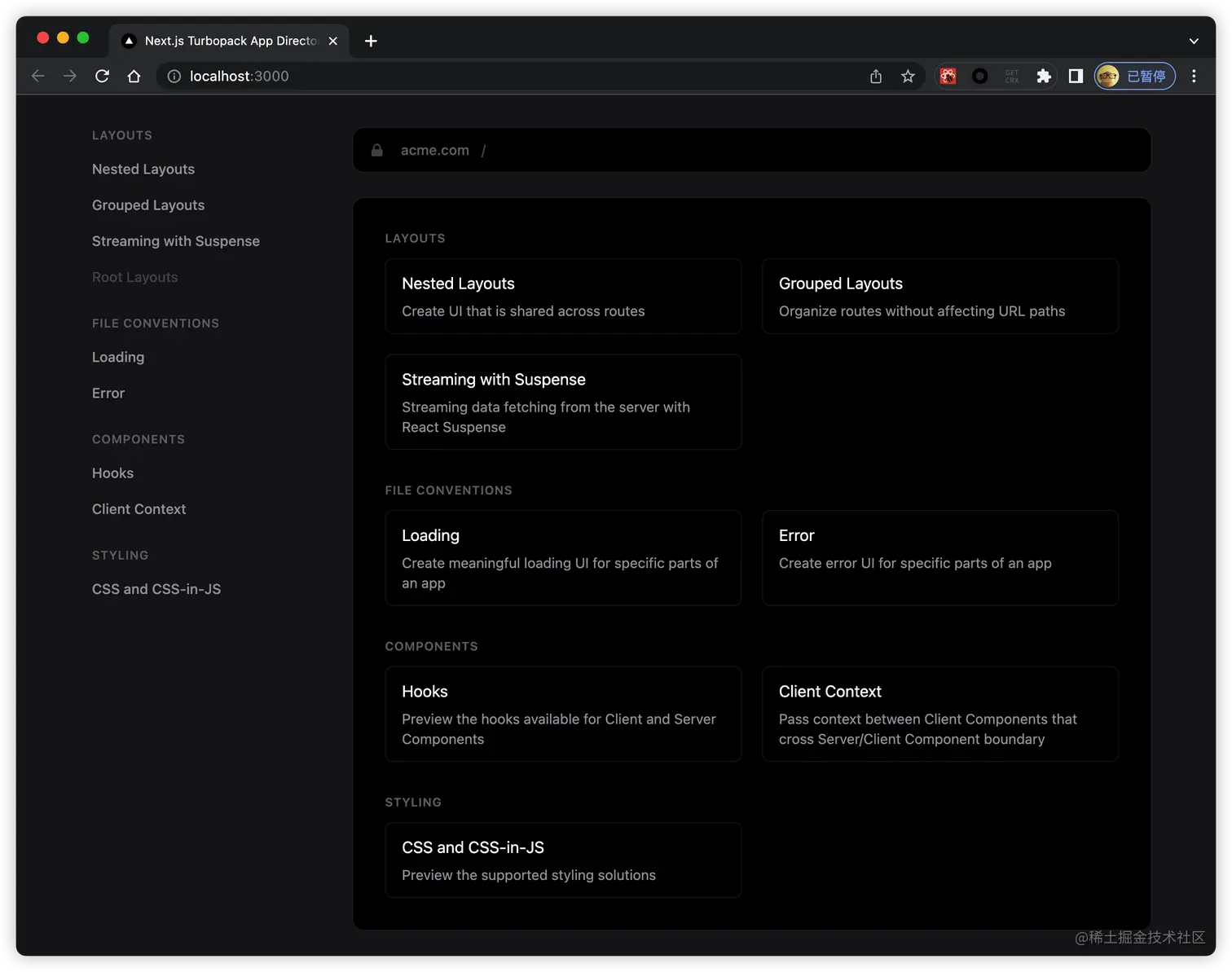
Task: Open the black circle extension icon
Action: click(980, 76)
